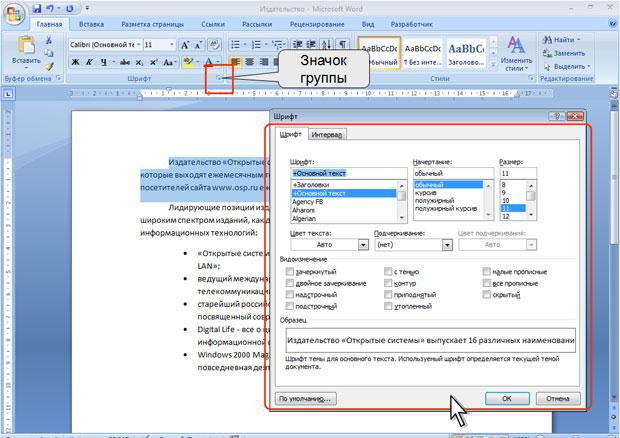This screenshot has width=620, height=438.
Task: Toggle bold (Ж) formatting
Action: (75, 62)
